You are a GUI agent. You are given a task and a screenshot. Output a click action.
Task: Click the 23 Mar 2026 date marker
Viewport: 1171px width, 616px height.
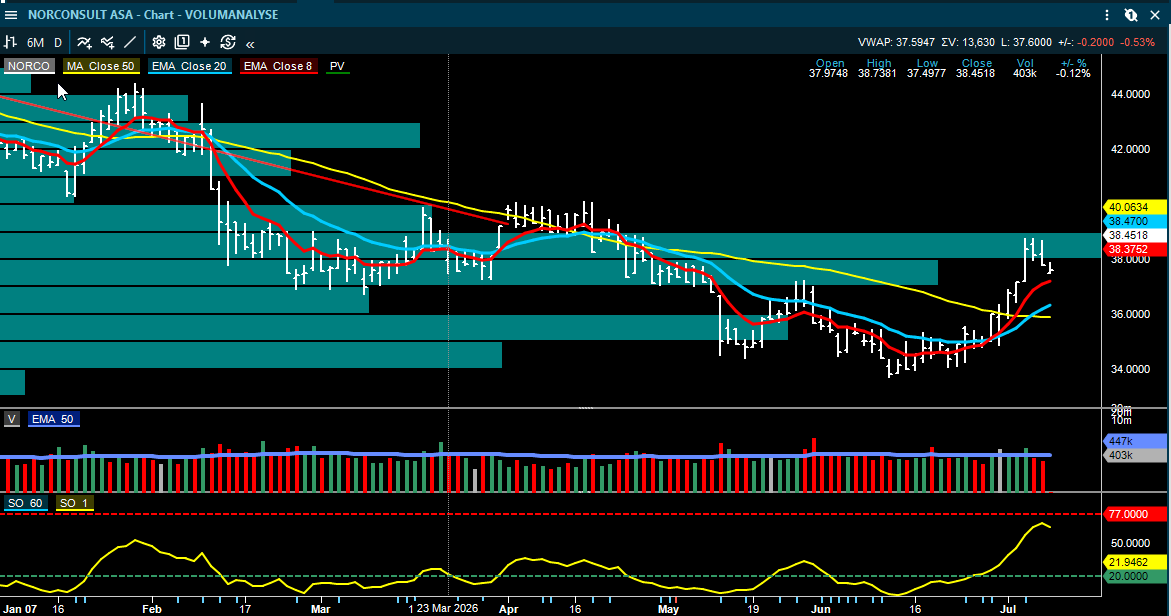447,609
